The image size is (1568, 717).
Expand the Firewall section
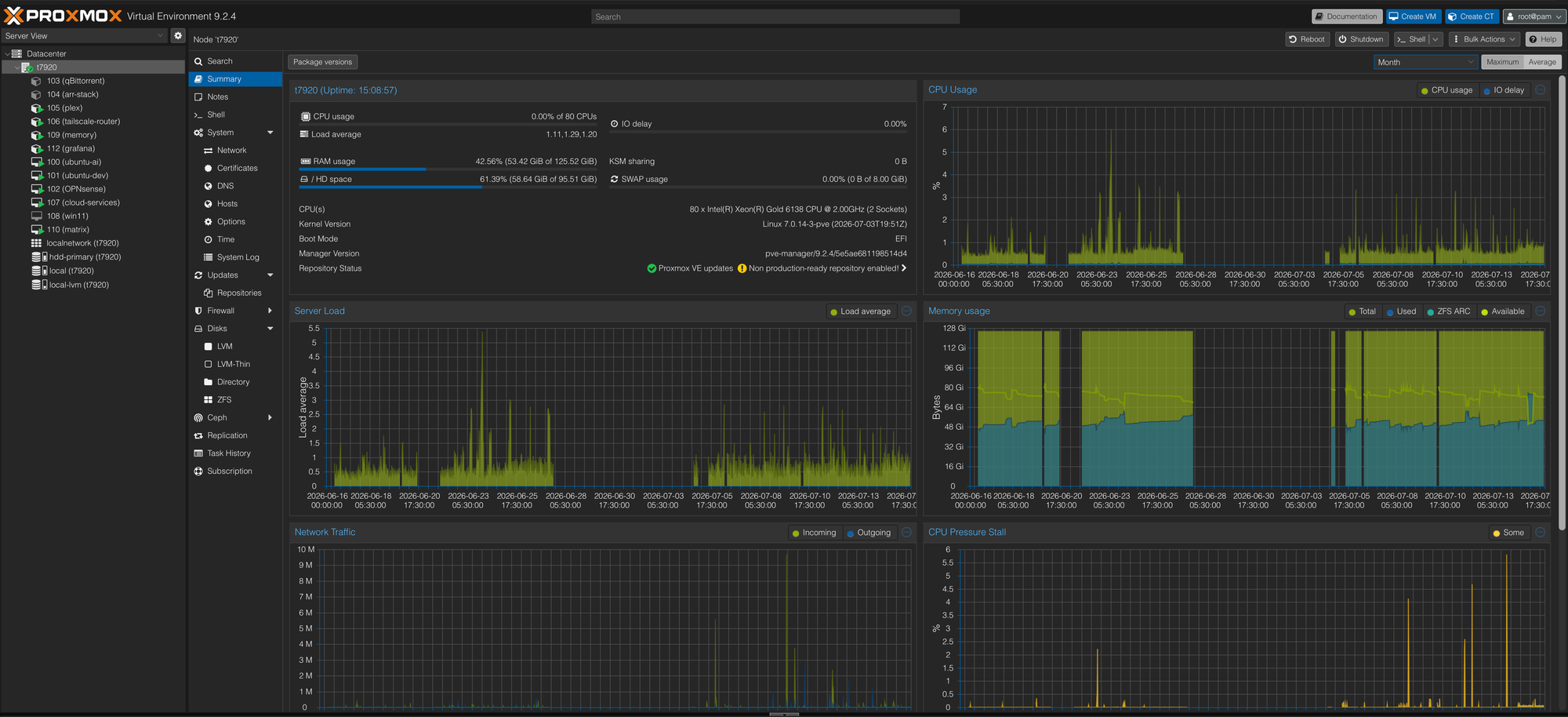coord(270,311)
